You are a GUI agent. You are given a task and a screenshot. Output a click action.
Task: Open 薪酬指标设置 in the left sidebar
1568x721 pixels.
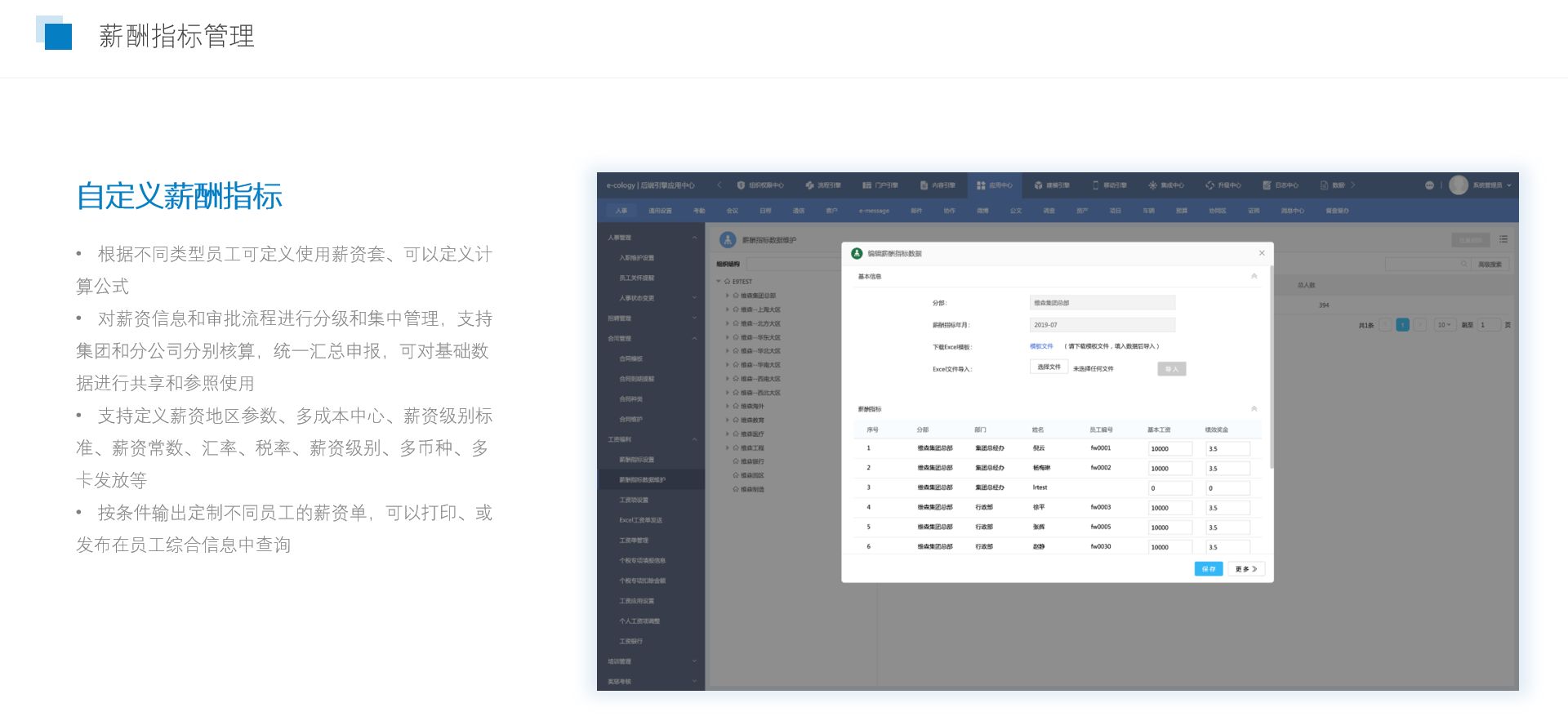pos(636,460)
